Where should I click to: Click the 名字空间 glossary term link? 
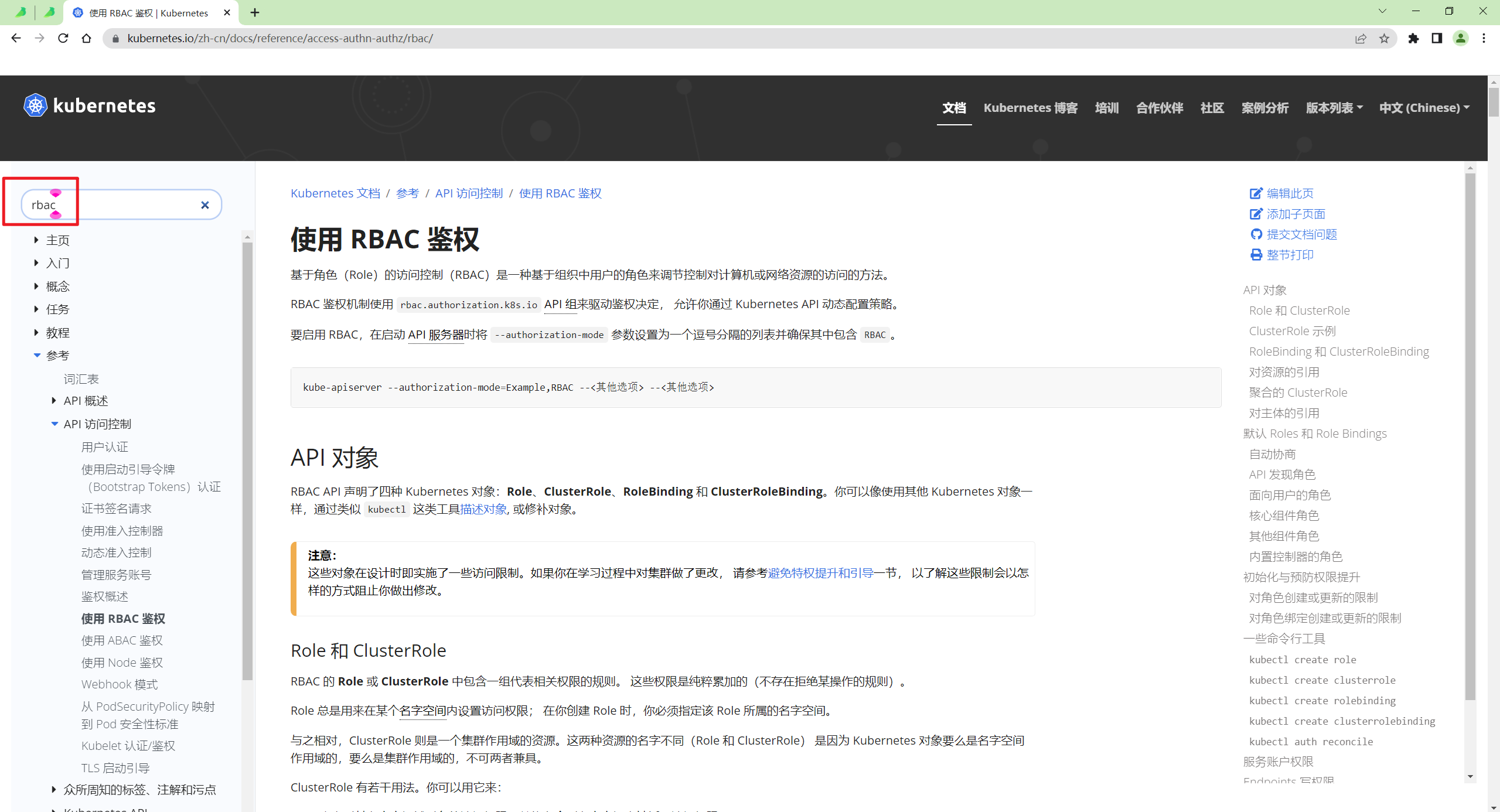point(422,711)
